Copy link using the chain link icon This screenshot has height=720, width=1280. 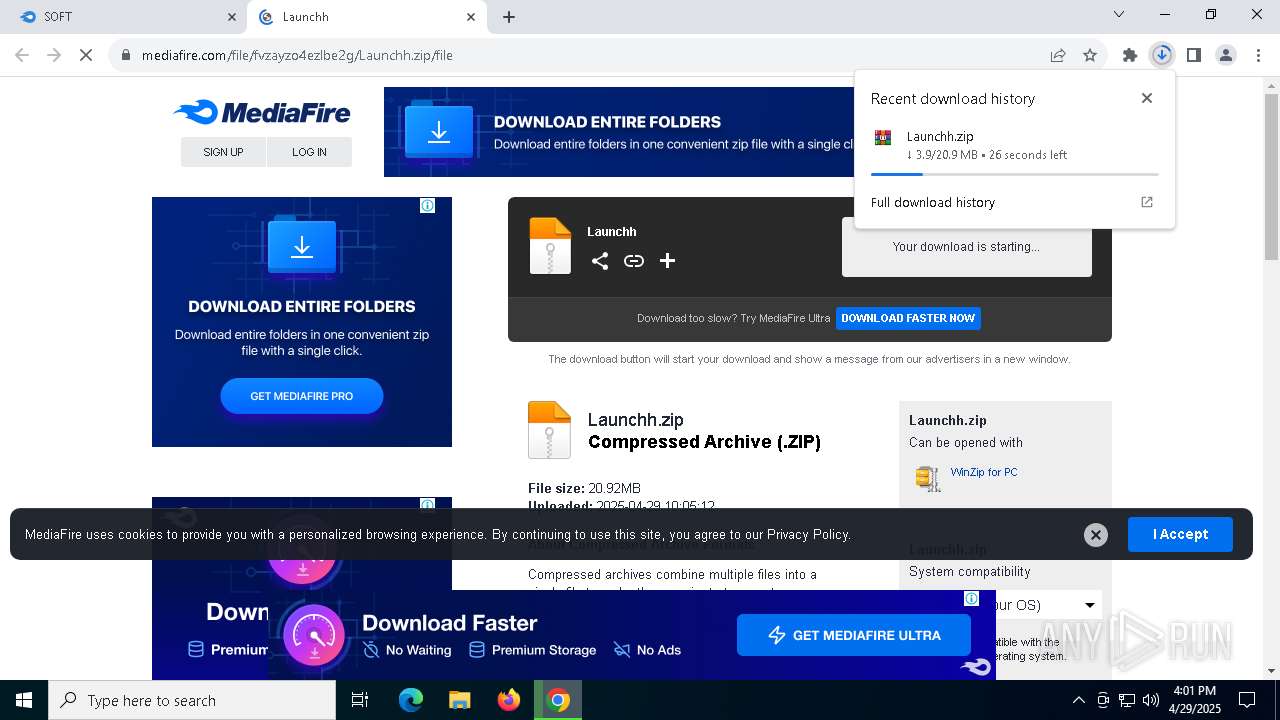[x=634, y=261]
